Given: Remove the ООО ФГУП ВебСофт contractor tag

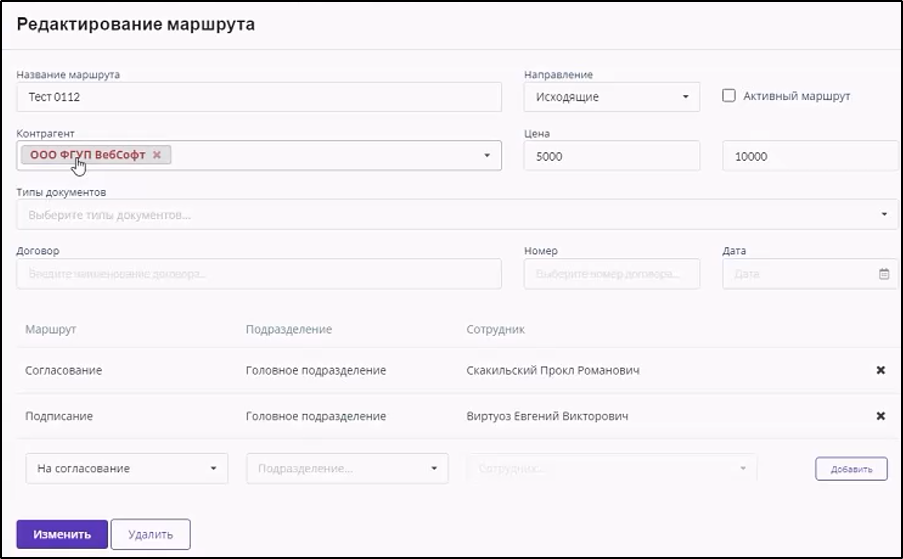Looking at the screenshot, I should [x=157, y=155].
